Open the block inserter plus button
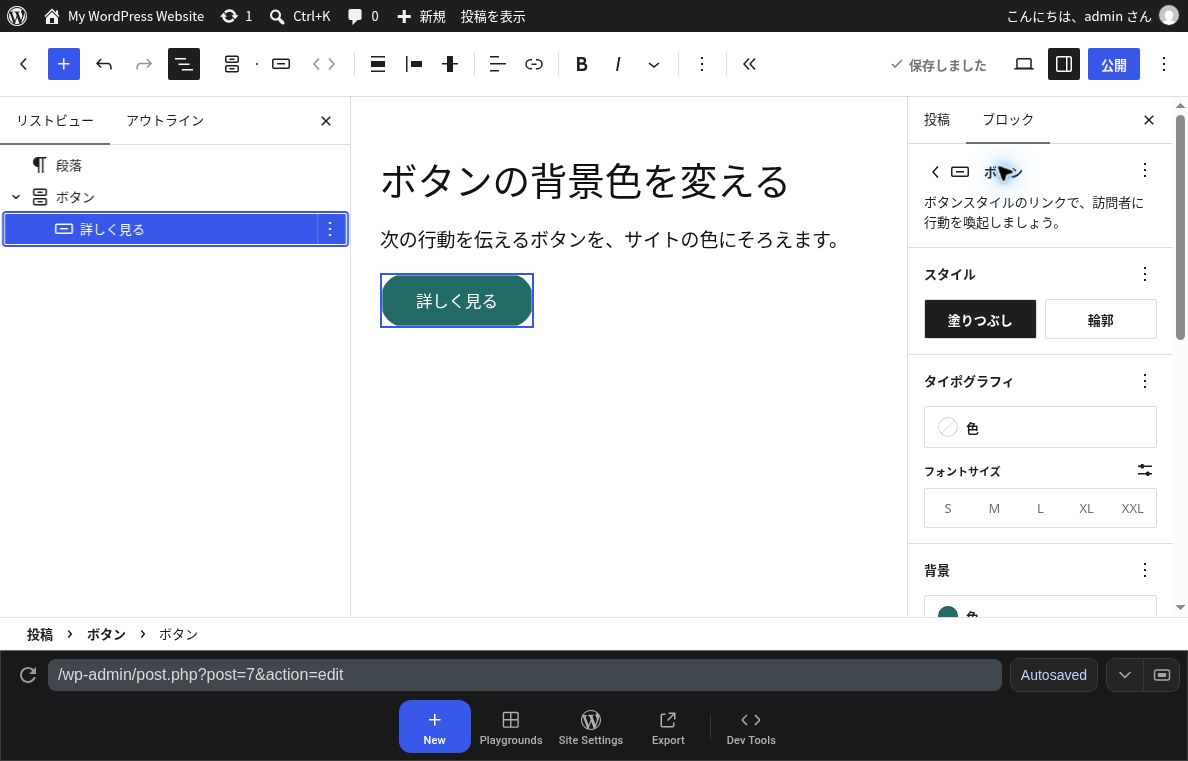The image size is (1188, 761). click(x=64, y=64)
